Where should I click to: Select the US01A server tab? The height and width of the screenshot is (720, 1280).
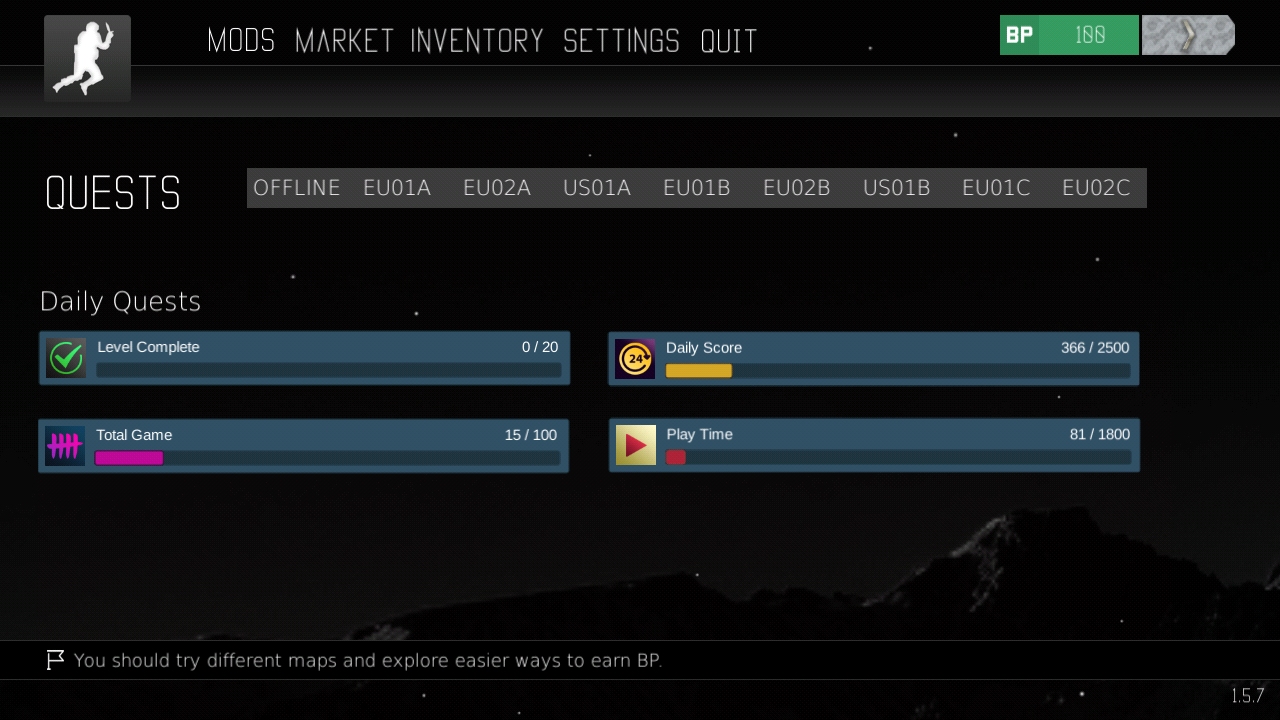click(597, 188)
